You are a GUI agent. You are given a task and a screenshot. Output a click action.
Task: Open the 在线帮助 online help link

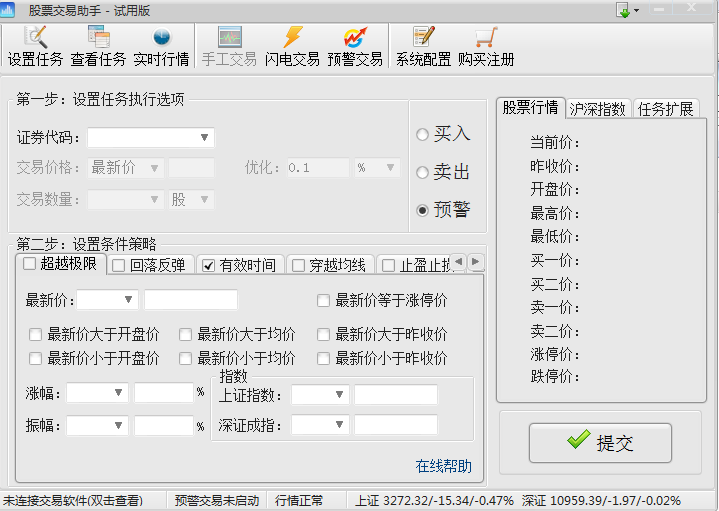click(x=443, y=466)
